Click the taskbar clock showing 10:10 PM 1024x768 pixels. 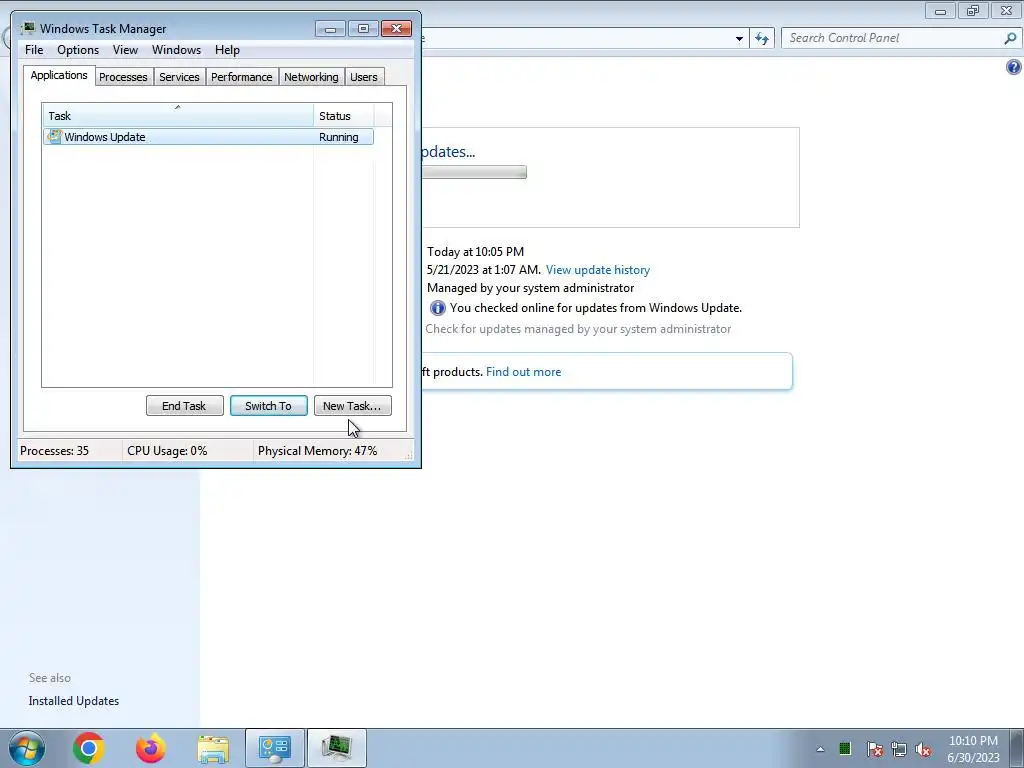[973, 749]
